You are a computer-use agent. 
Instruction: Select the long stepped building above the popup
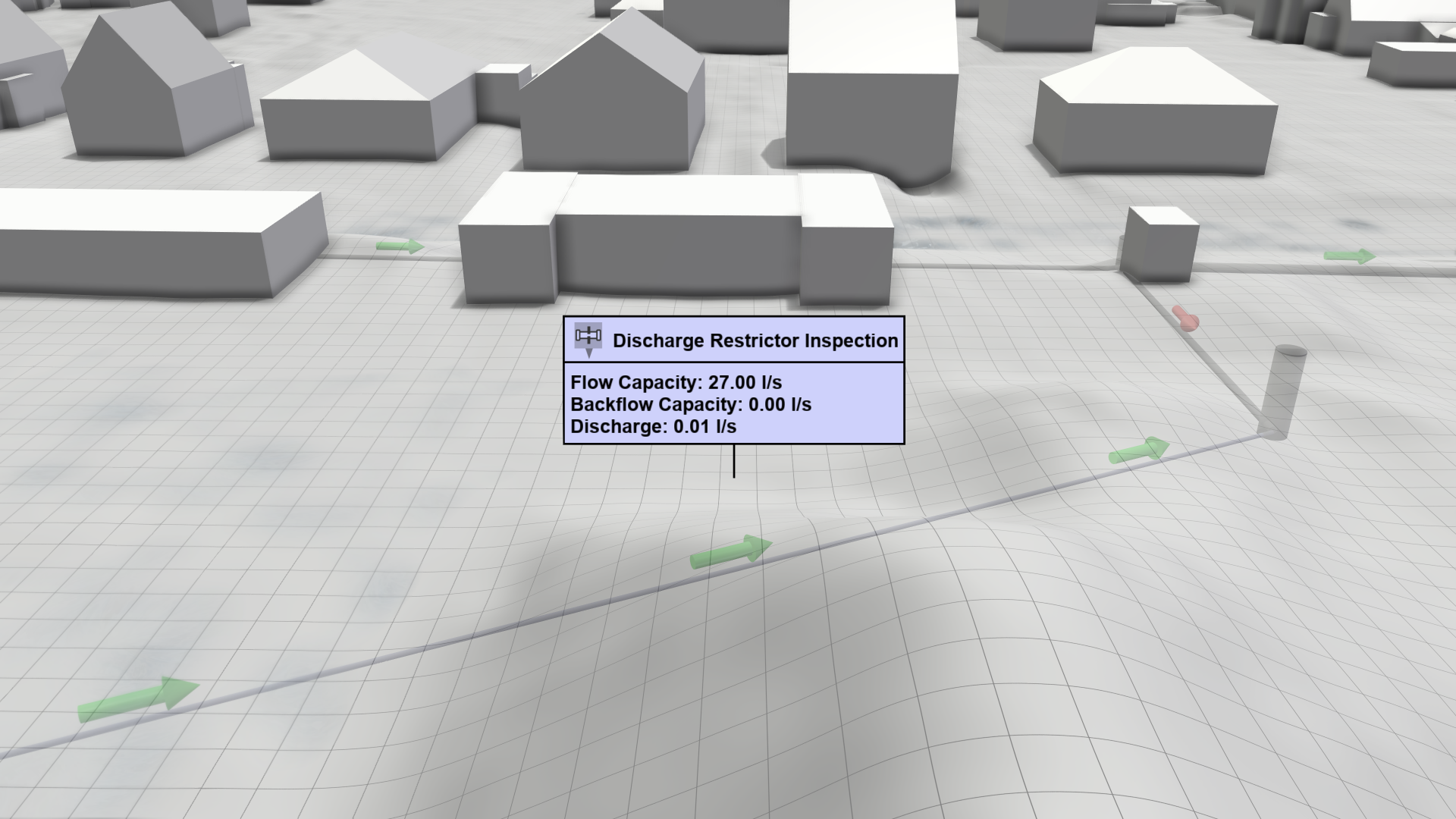[x=675, y=243]
